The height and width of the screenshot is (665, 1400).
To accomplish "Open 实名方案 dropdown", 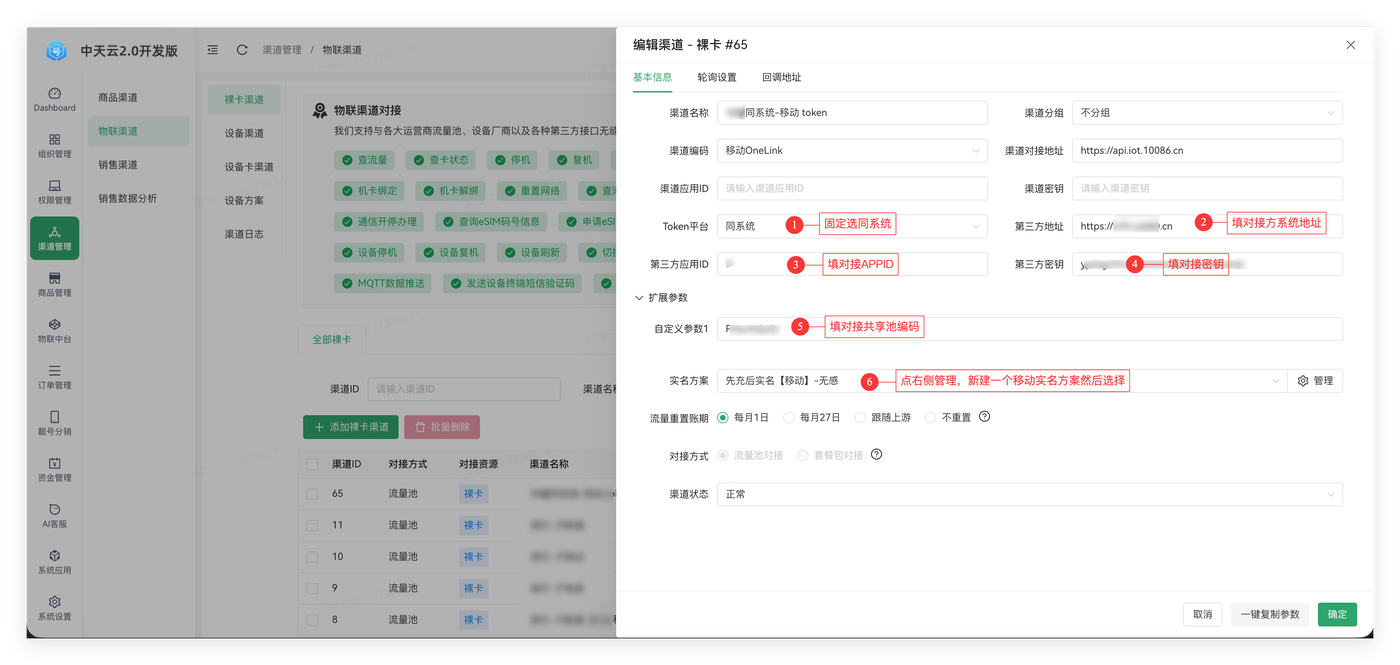I will point(1002,381).
